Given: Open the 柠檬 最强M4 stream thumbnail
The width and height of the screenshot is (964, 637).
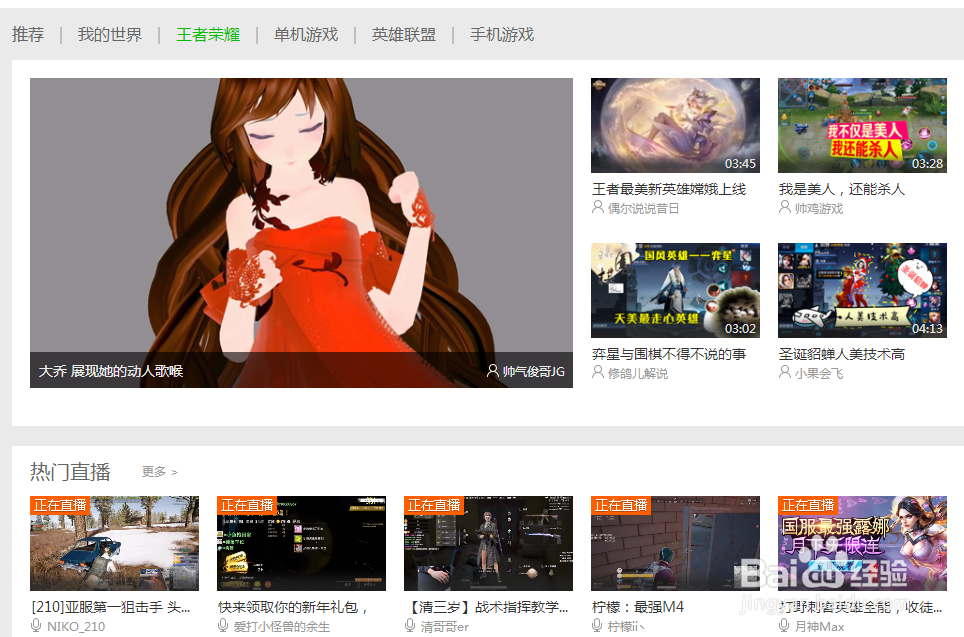Looking at the screenshot, I should coord(675,544).
